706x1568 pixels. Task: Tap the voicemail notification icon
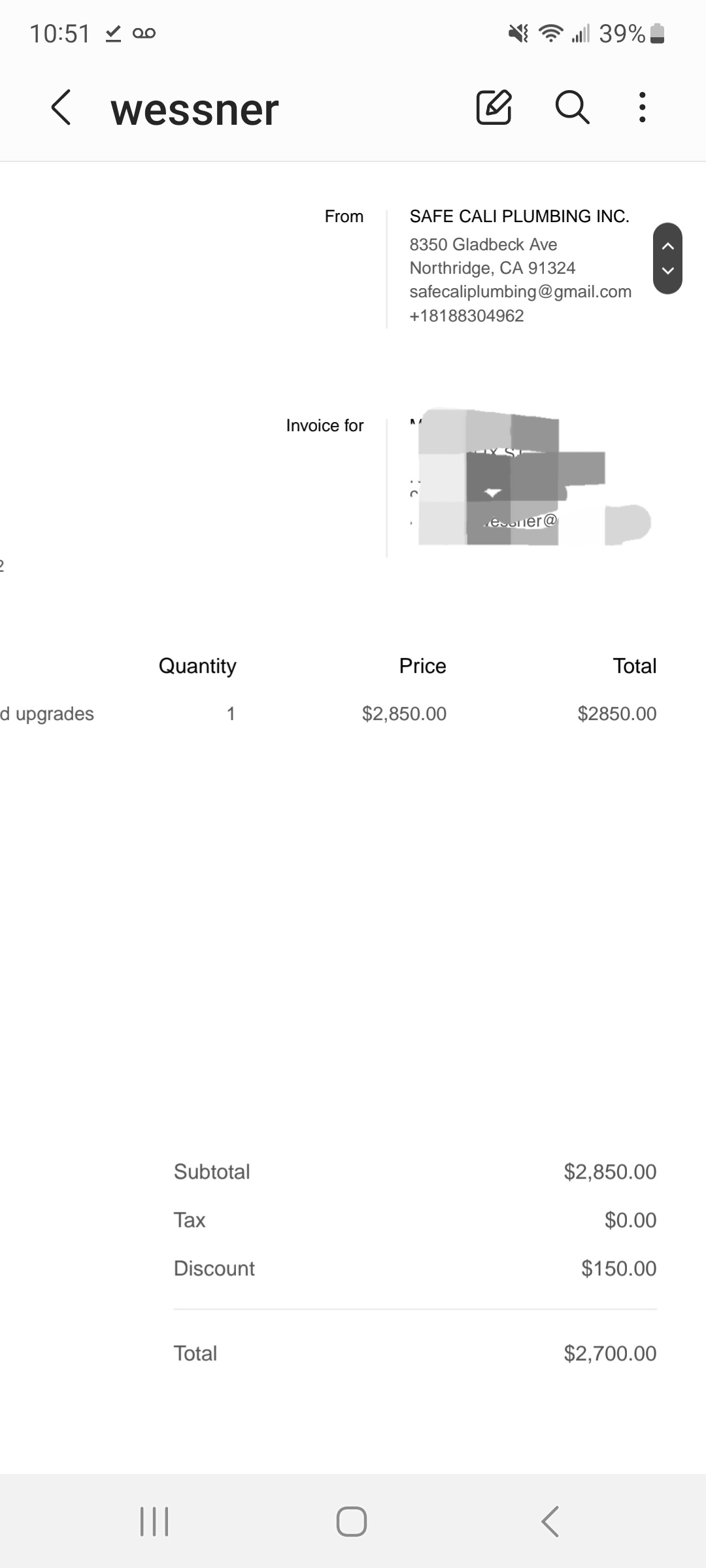tap(144, 33)
